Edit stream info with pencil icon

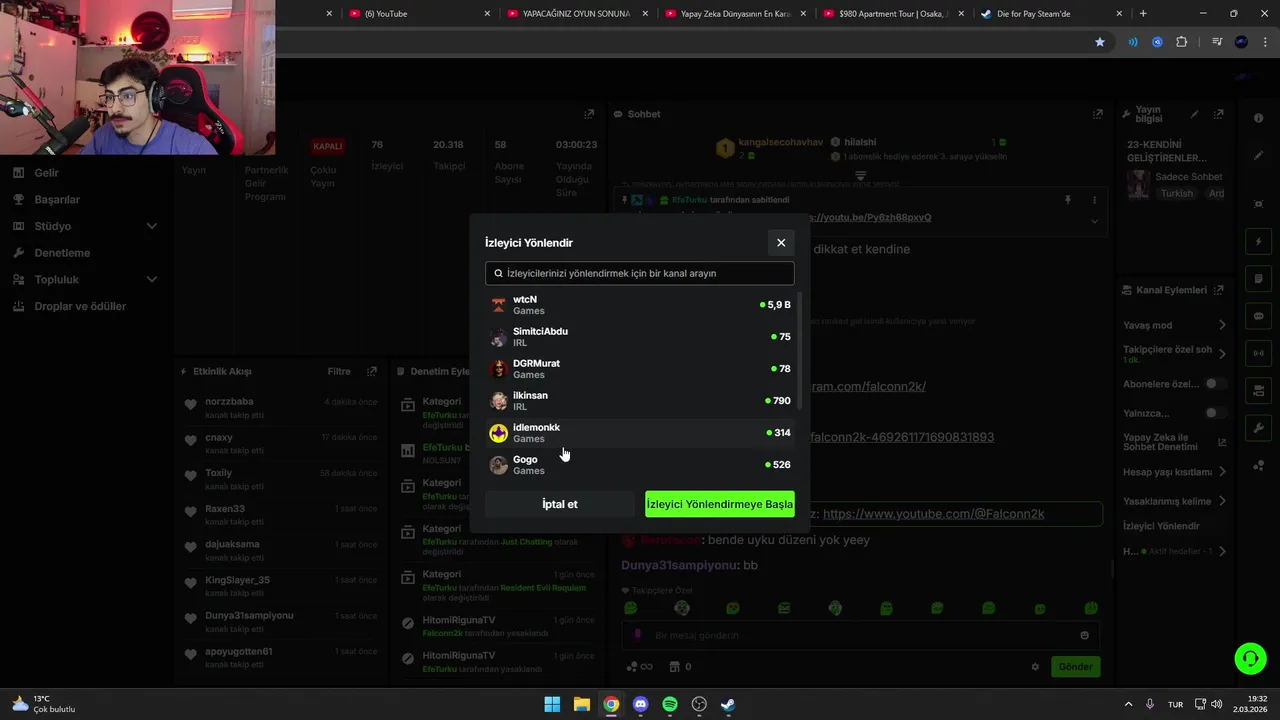1194,114
